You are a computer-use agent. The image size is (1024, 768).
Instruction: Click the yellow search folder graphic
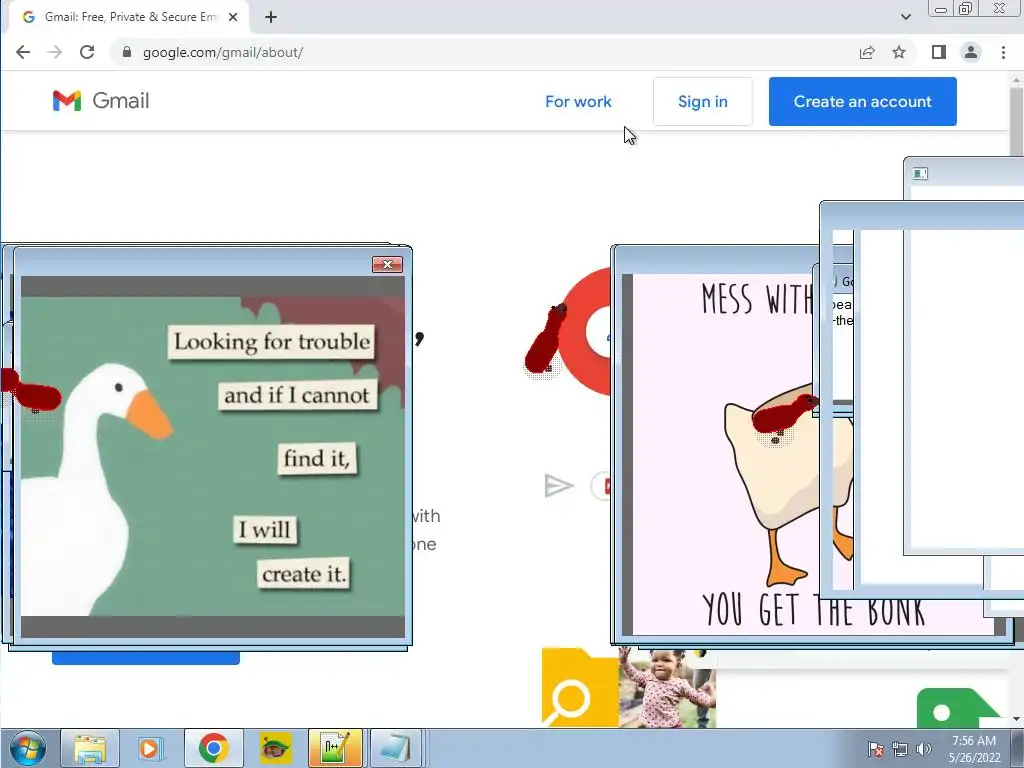(580, 687)
